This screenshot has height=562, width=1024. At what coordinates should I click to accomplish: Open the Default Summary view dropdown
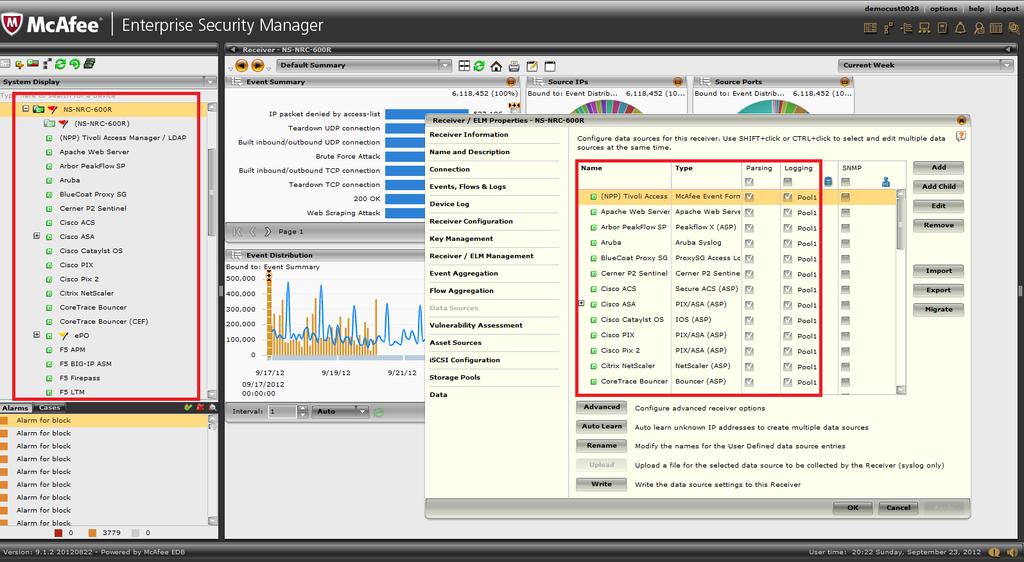pos(364,65)
